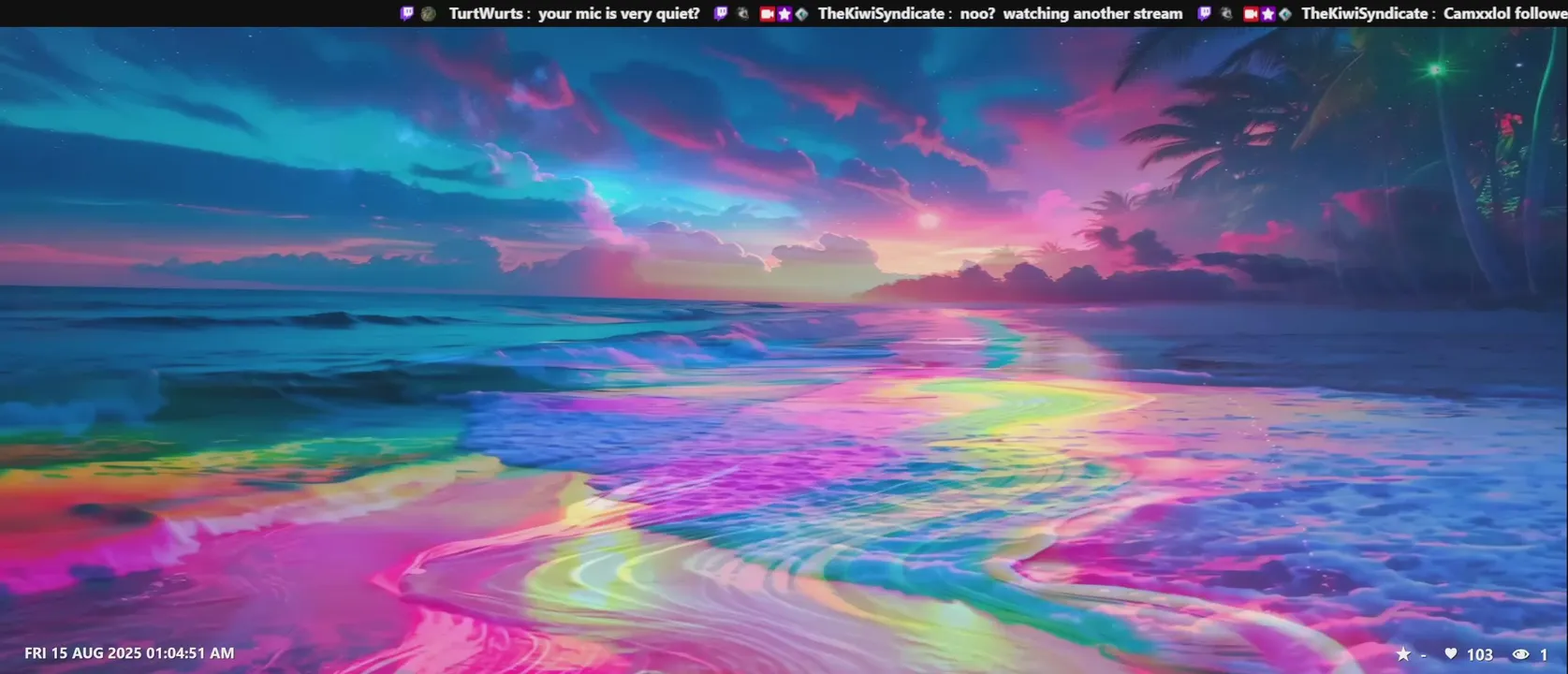
Task: Select the 'Camxxlol followe' message text
Action: click(x=1505, y=13)
